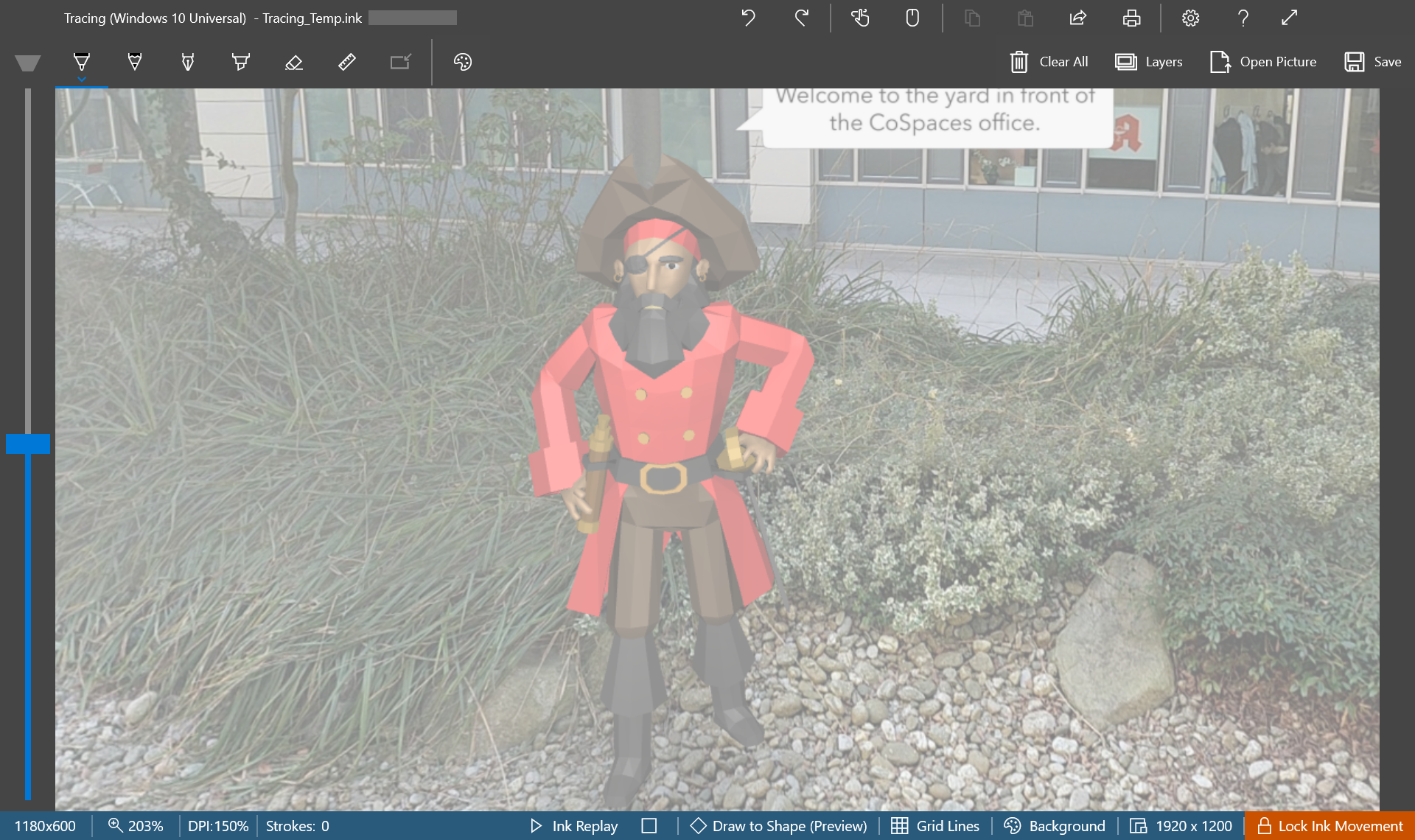Open the Share icon
This screenshot has height=840, width=1415.
click(x=1078, y=18)
